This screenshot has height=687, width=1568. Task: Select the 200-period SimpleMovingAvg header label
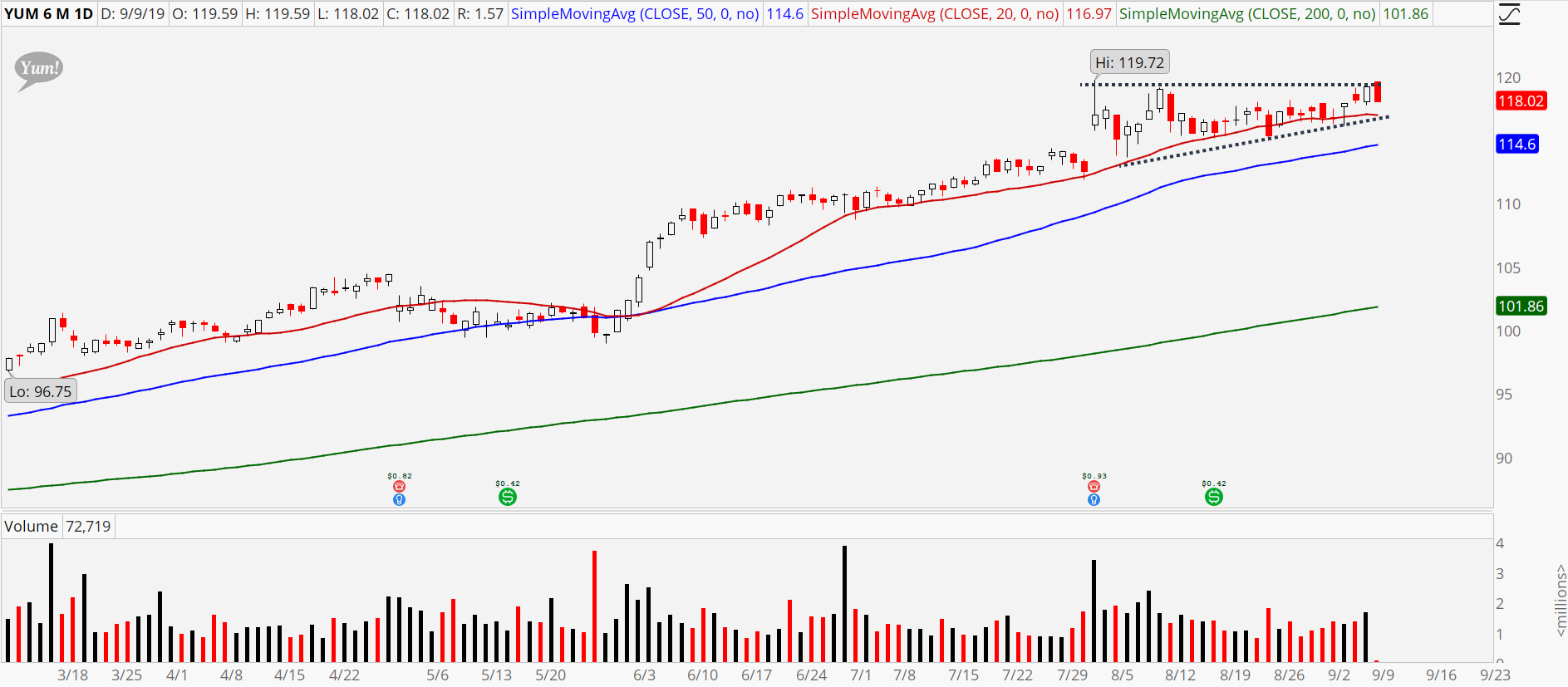(x=1247, y=14)
